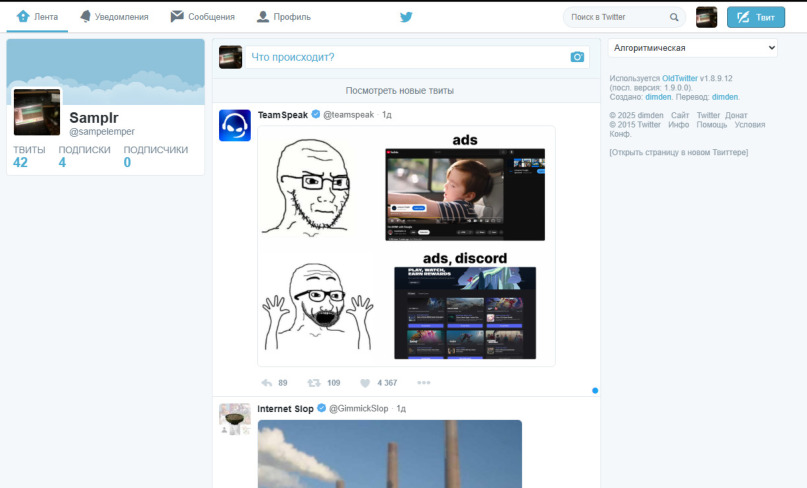Click the search magnifier icon

674,17
